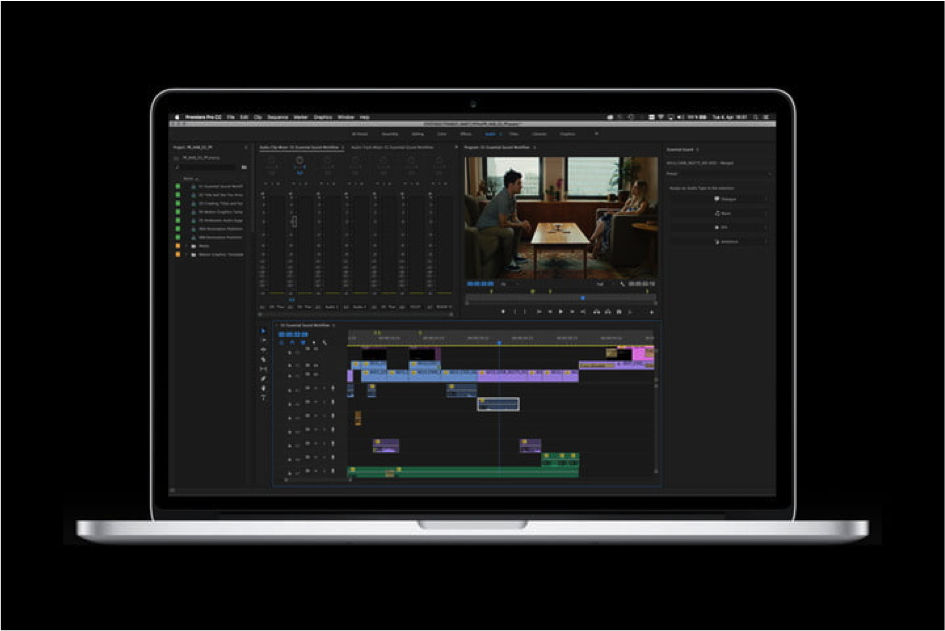945x631 pixels.
Task: Enable voice-over record on first audio track
Action: tap(333, 388)
